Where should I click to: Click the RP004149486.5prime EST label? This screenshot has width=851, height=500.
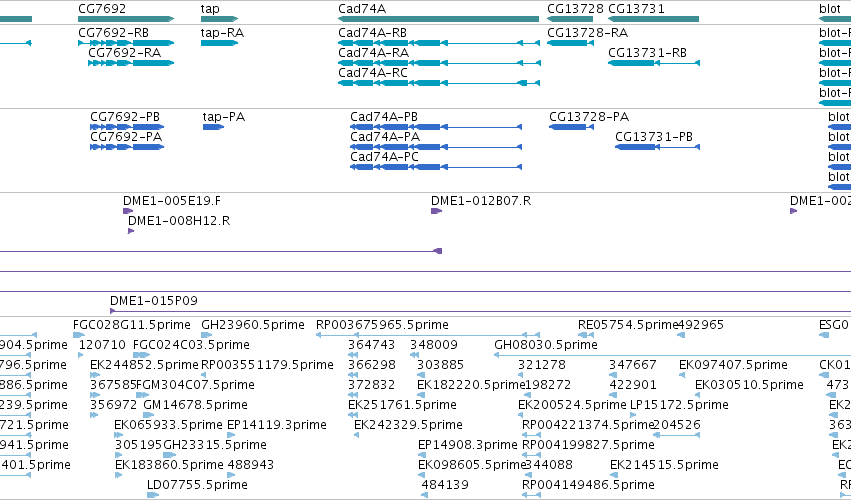click(x=588, y=485)
